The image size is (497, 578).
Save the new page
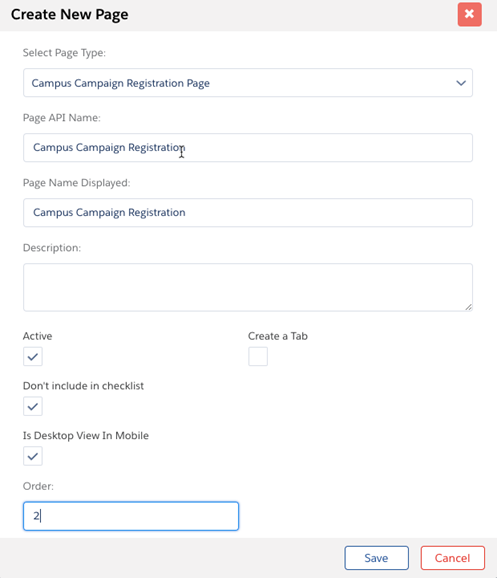point(376,558)
